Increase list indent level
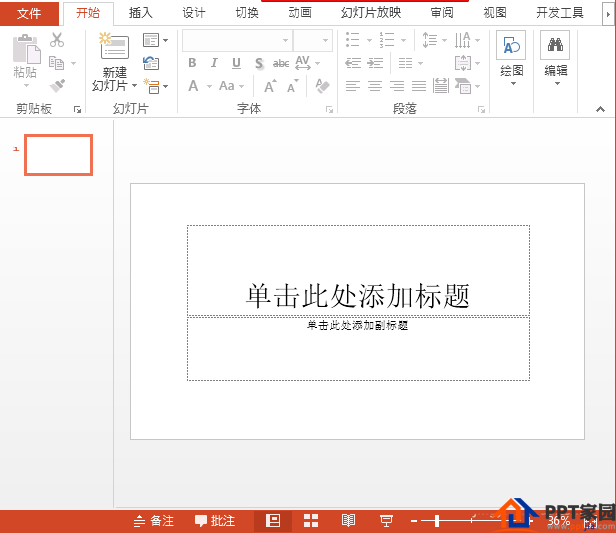Screen dimensions: 616x533 [x=375, y=63]
